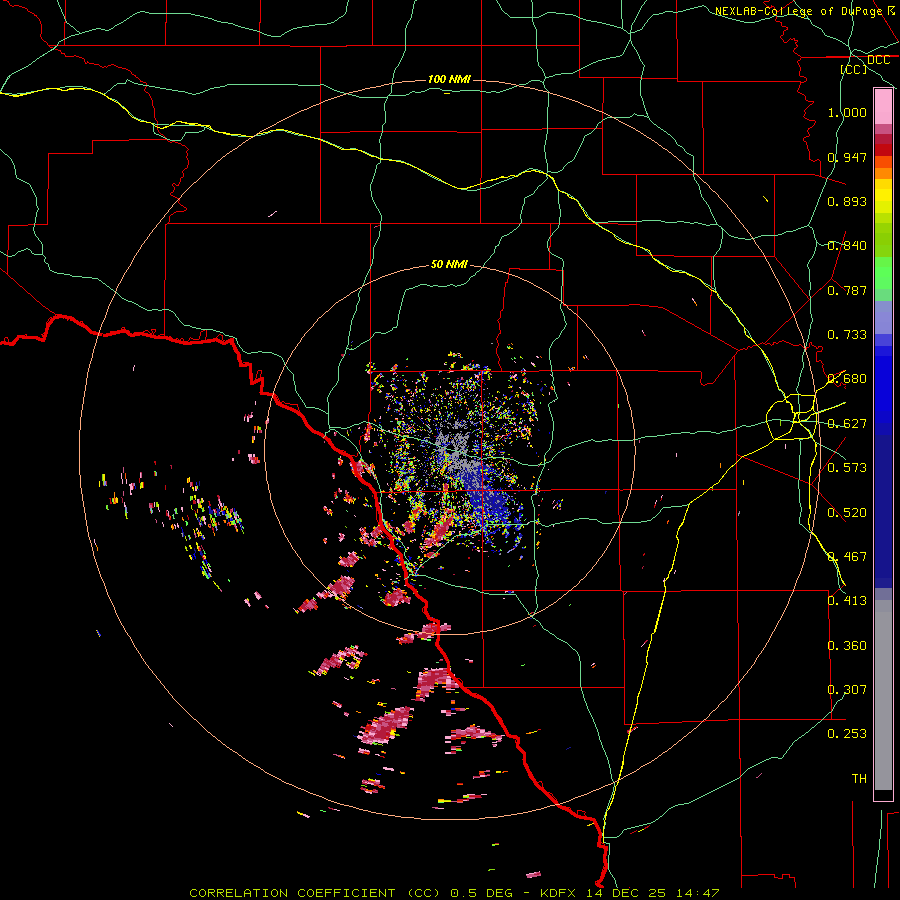The image size is (900, 900).
Task: Select the 0.307 scale value
Action: click(x=847, y=690)
